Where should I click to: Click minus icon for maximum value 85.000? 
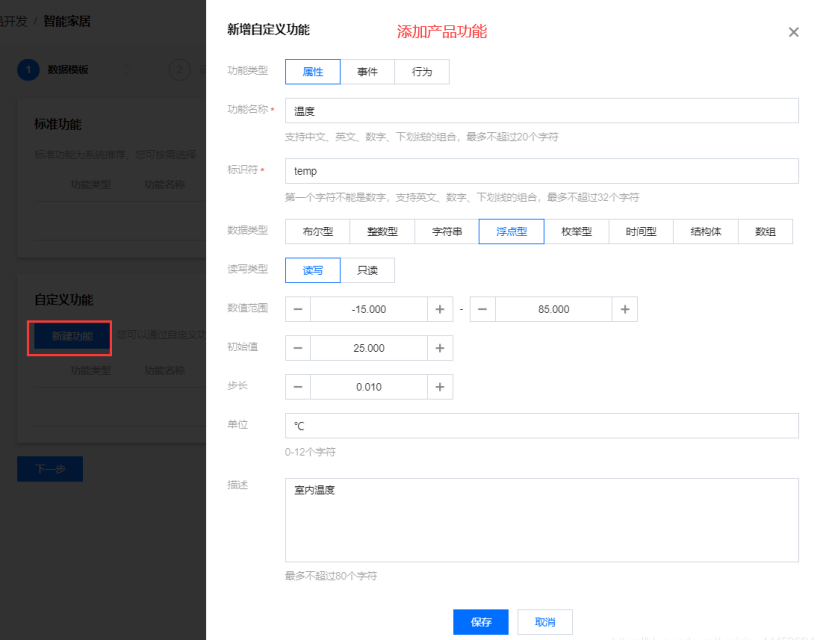483,309
